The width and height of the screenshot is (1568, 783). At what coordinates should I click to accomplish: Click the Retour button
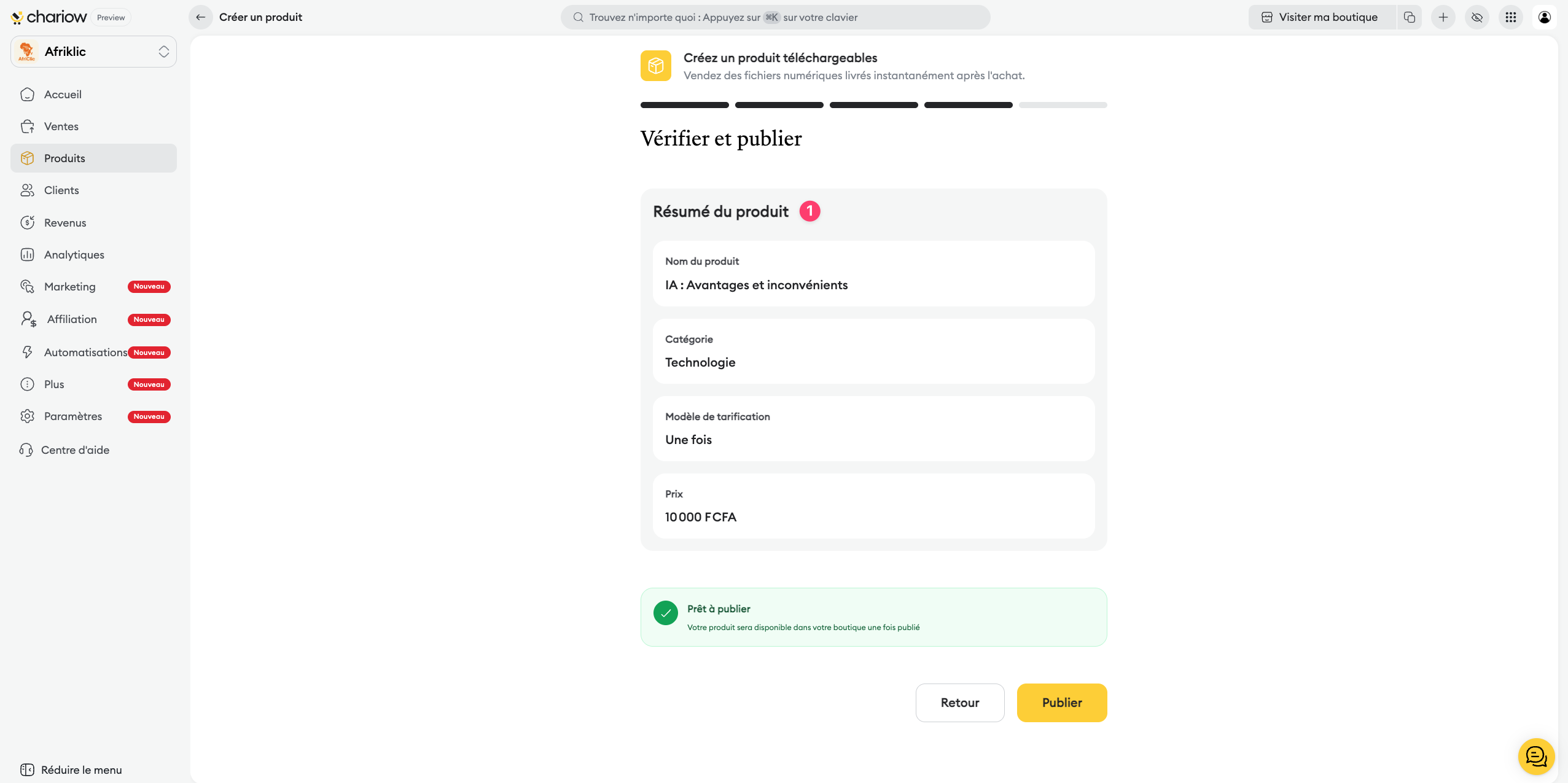pos(959,703)
